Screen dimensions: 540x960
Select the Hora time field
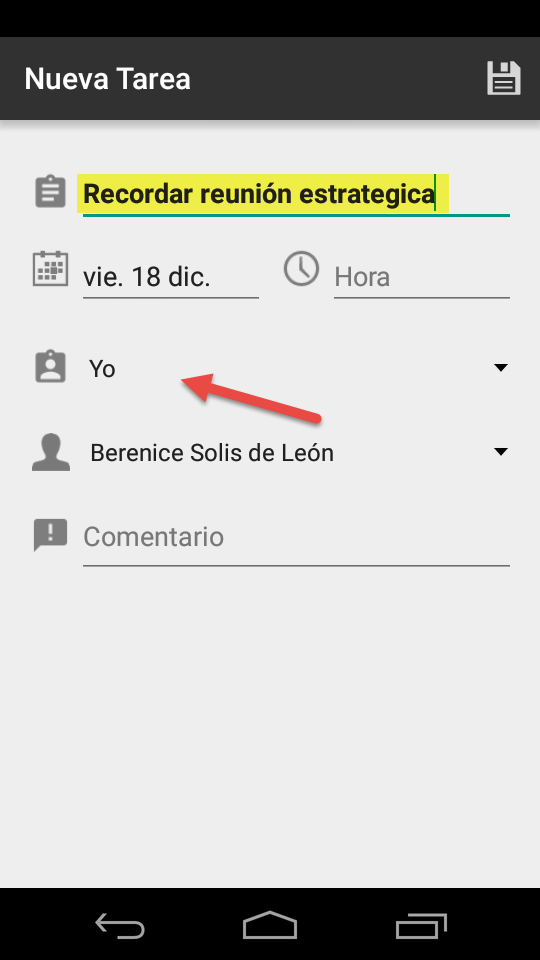coord(422,277)
